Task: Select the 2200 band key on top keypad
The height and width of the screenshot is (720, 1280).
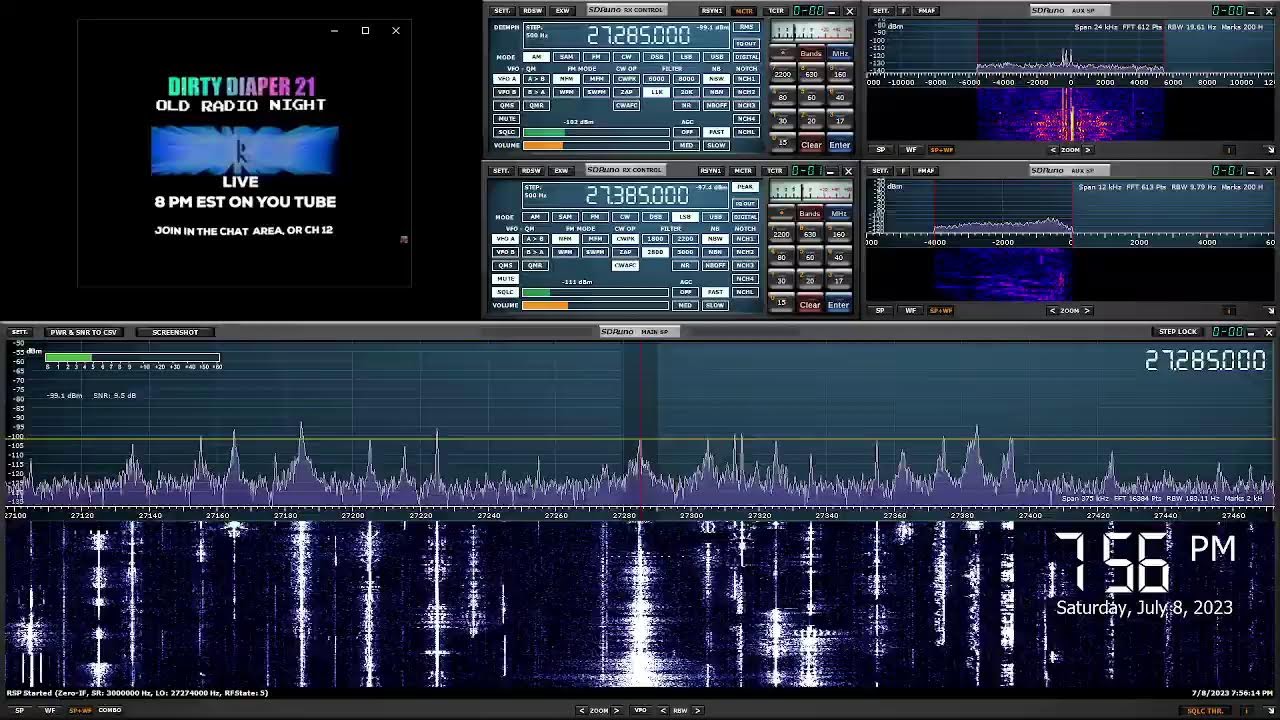Action: coord(783,75)
